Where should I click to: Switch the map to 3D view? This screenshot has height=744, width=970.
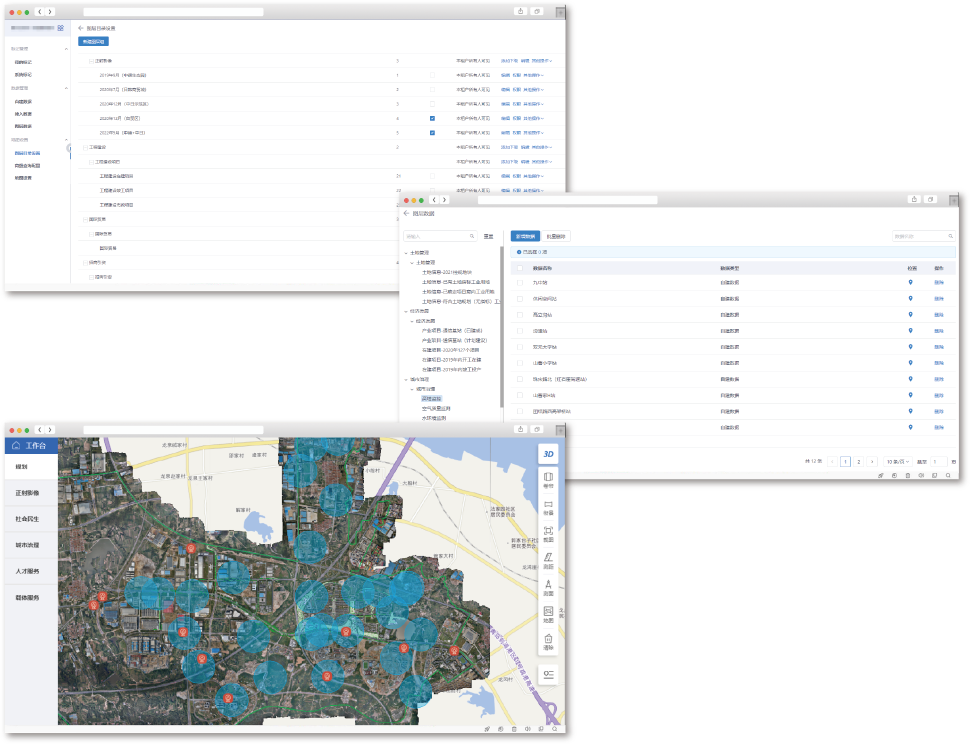(548, 454)
